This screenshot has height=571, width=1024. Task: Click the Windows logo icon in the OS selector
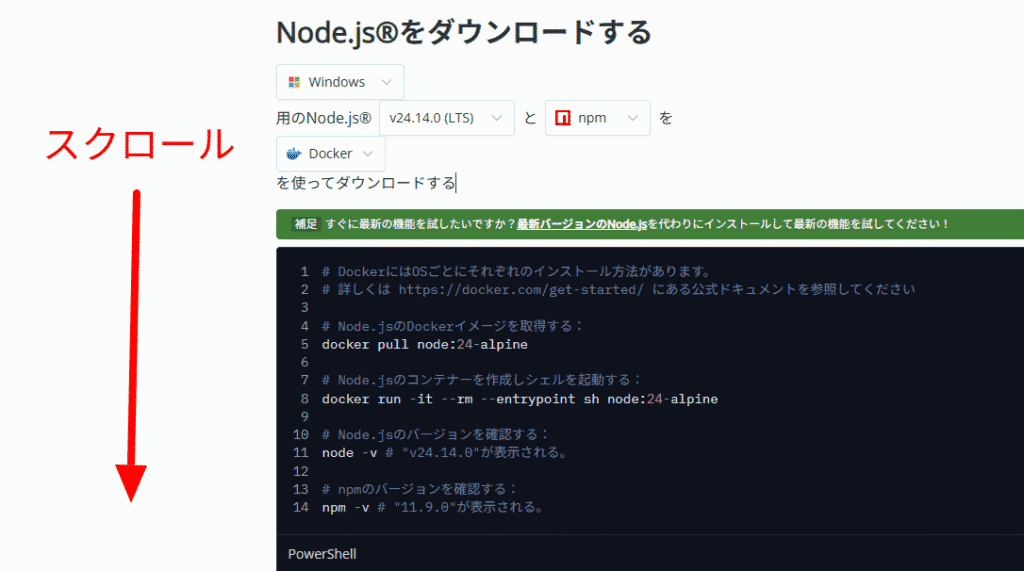coord(294,82)
